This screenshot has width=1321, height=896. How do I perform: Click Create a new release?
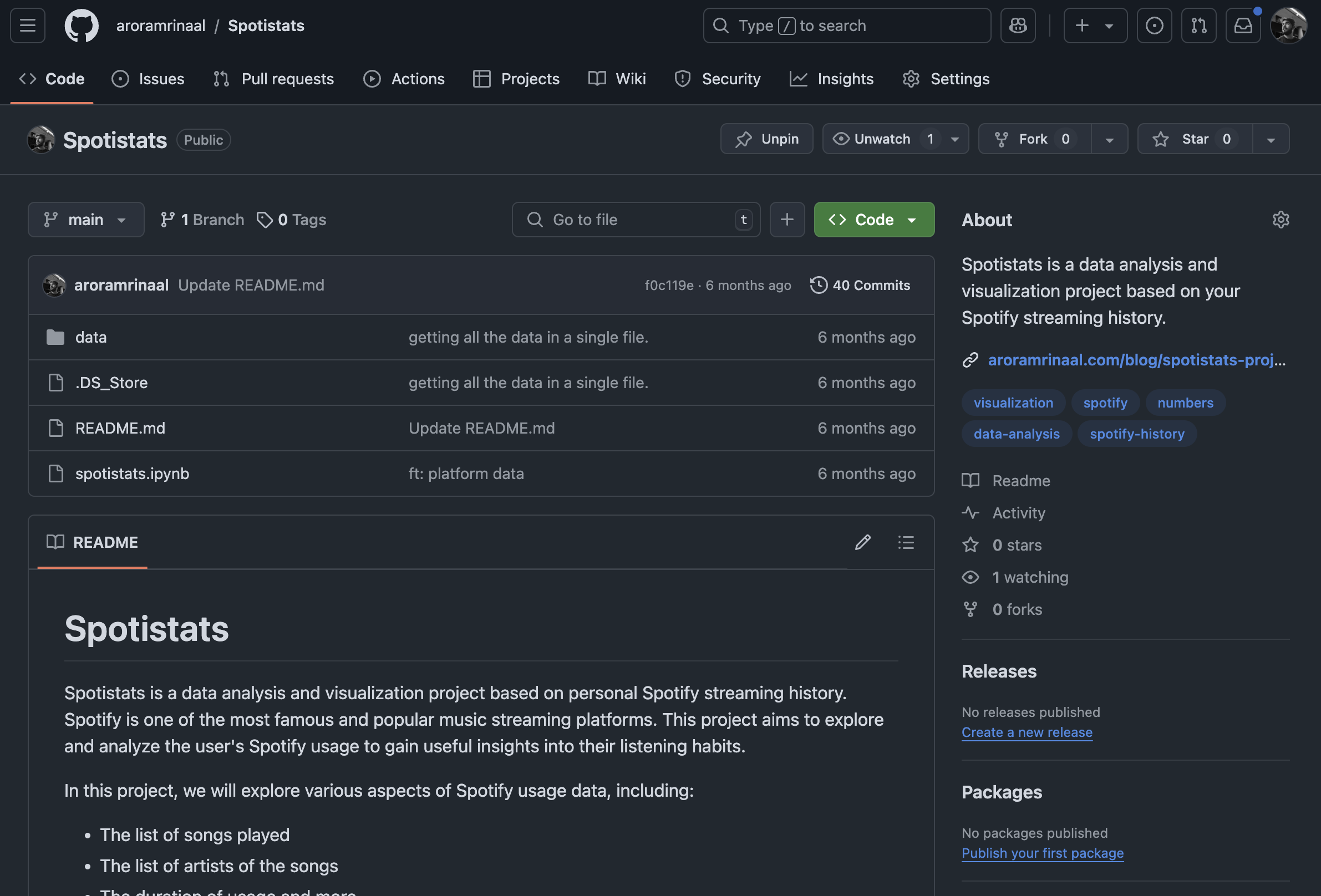(1027, 732)
